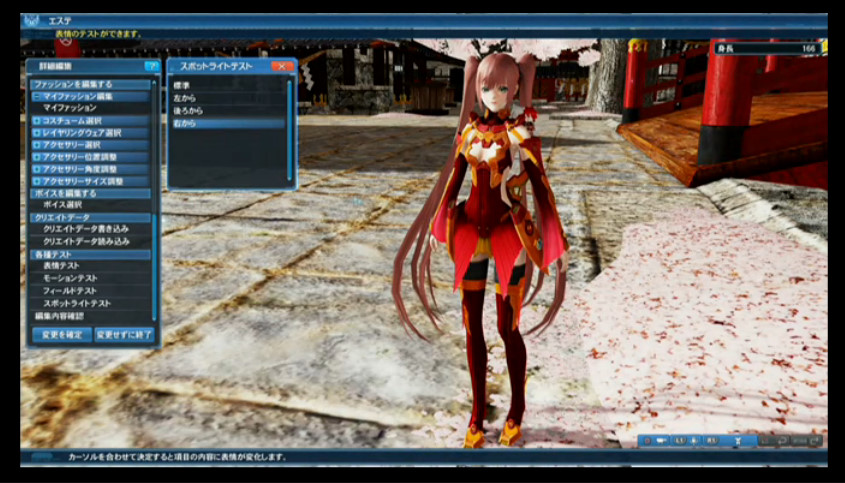
Task: Expand the レイヤリングウェア選択 section
Action: (x=37, y=133)
